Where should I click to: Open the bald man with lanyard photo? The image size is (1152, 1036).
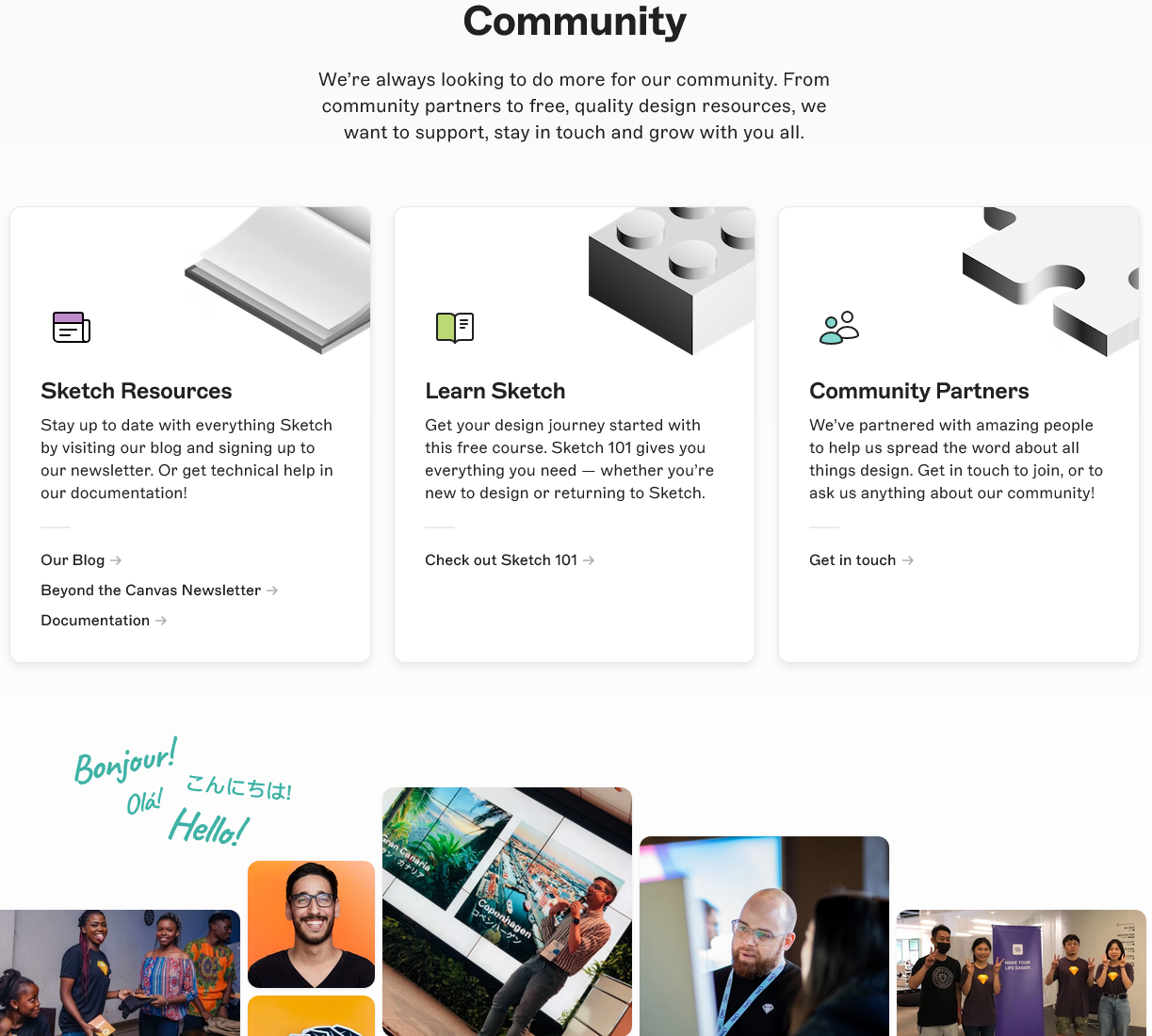pyautogui.click(x=764, y=936)
